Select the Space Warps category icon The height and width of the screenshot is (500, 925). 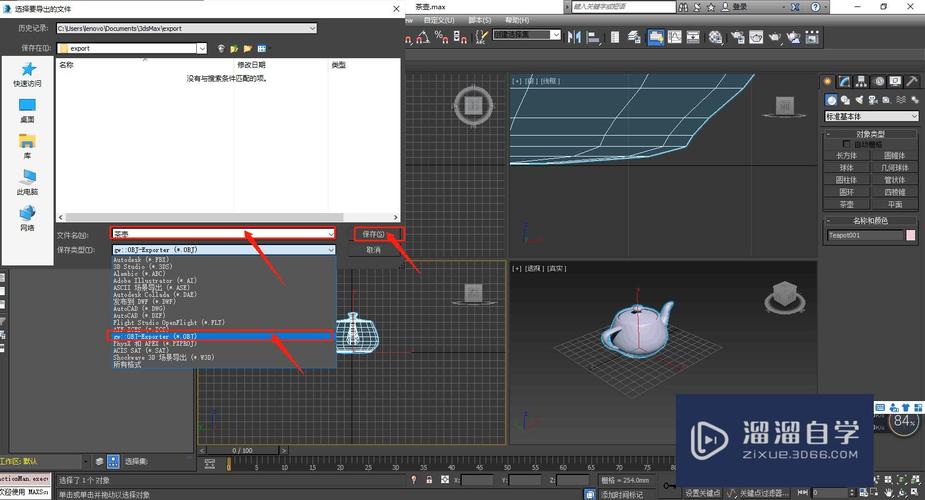[x=901, y=100]
